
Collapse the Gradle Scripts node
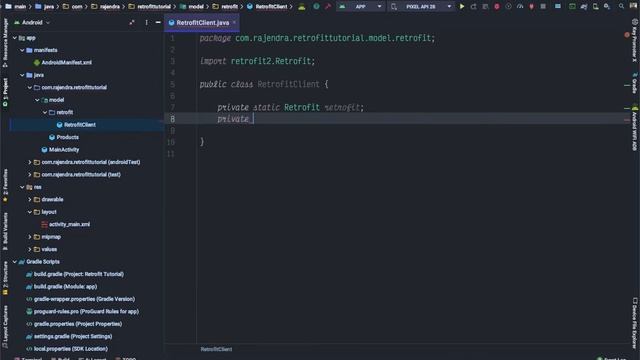(15, 262)
